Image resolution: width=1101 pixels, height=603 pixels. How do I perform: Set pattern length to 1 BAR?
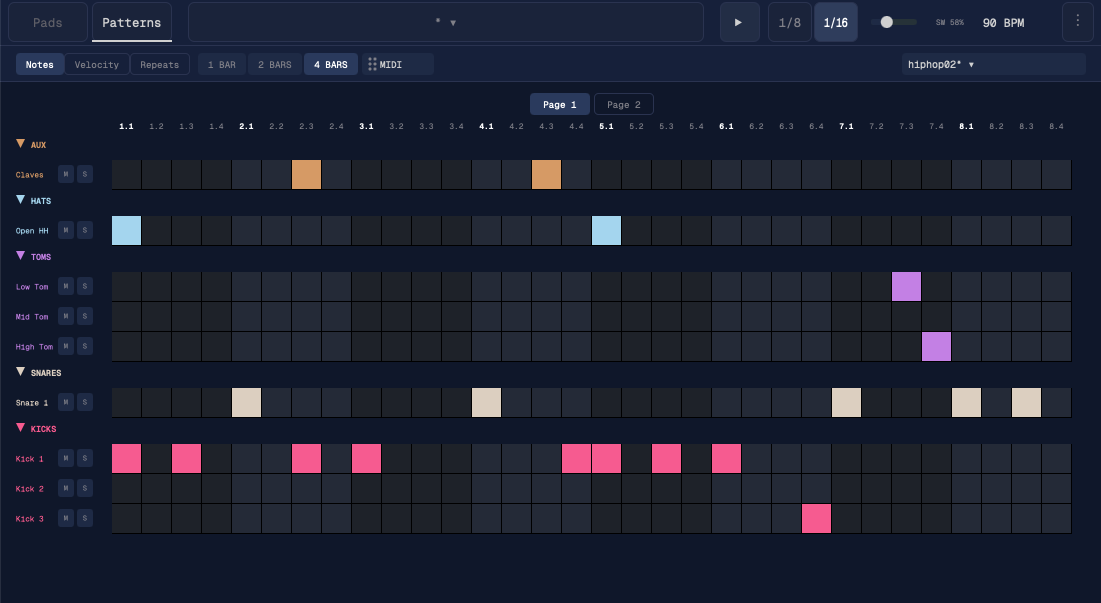[x=222, y=65]
